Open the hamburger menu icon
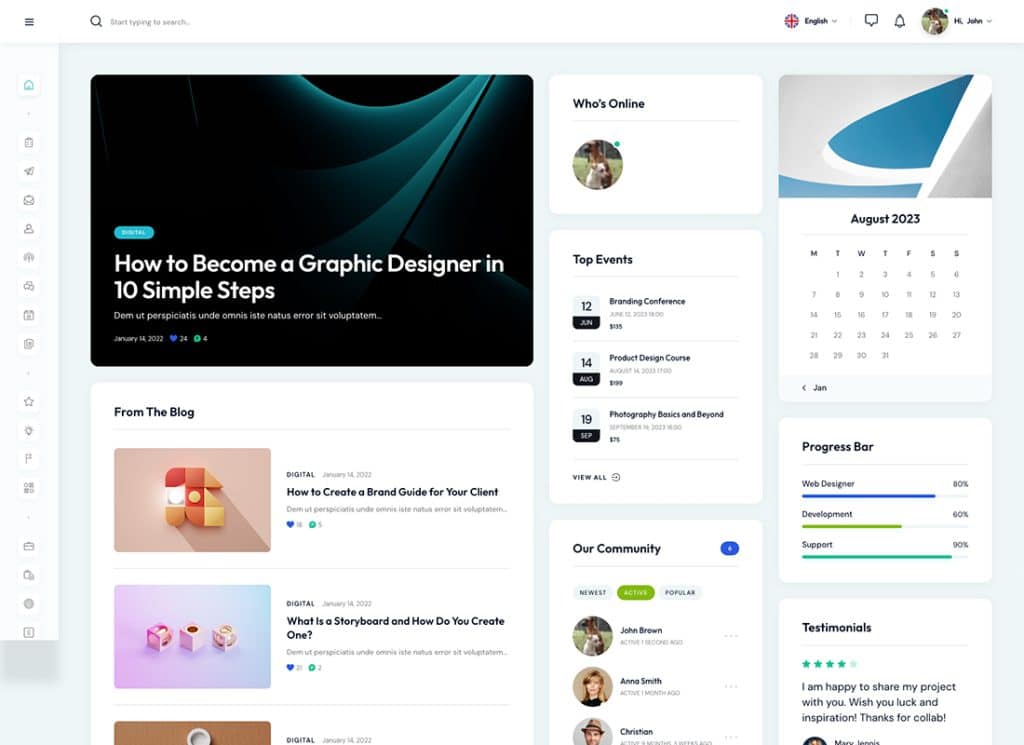This screenshot has height=745, width=1024. click(x=29, y=22)
